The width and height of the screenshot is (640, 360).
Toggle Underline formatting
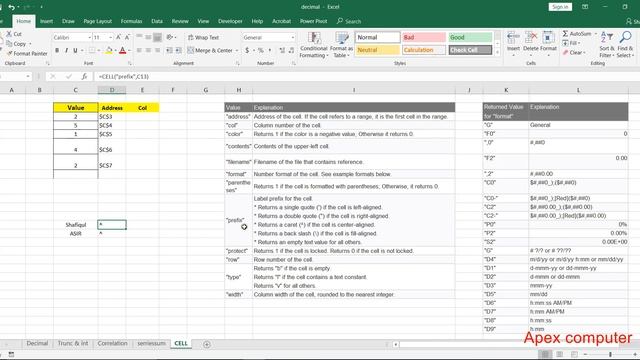click(75, 50)
